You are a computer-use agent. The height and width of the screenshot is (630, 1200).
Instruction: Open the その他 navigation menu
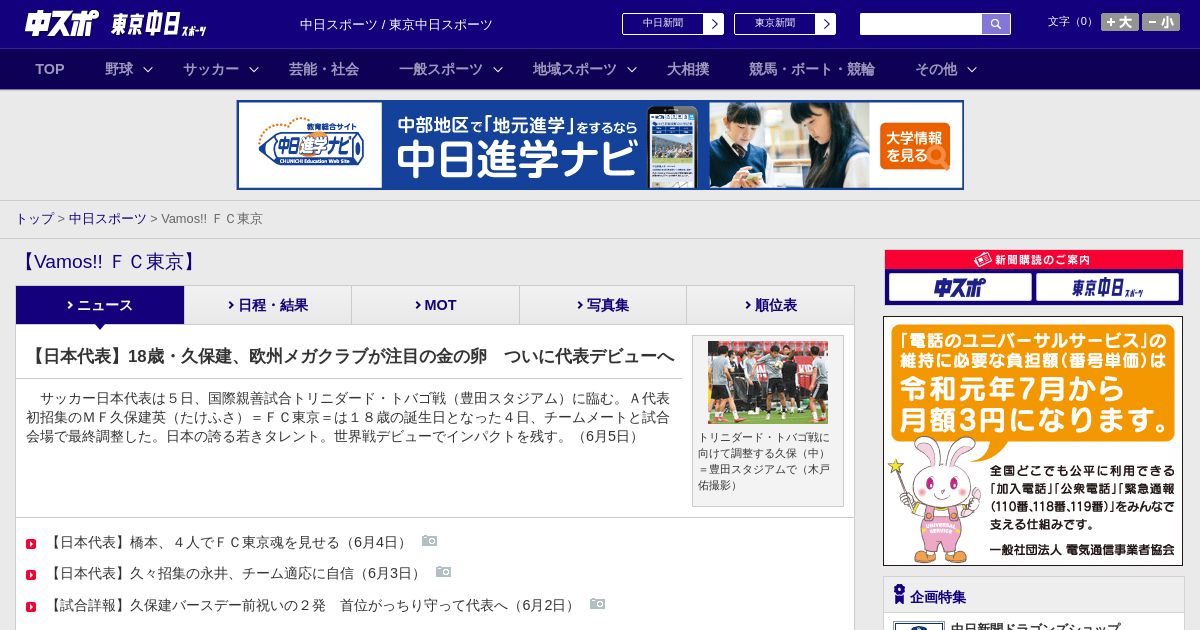point(936,69)
